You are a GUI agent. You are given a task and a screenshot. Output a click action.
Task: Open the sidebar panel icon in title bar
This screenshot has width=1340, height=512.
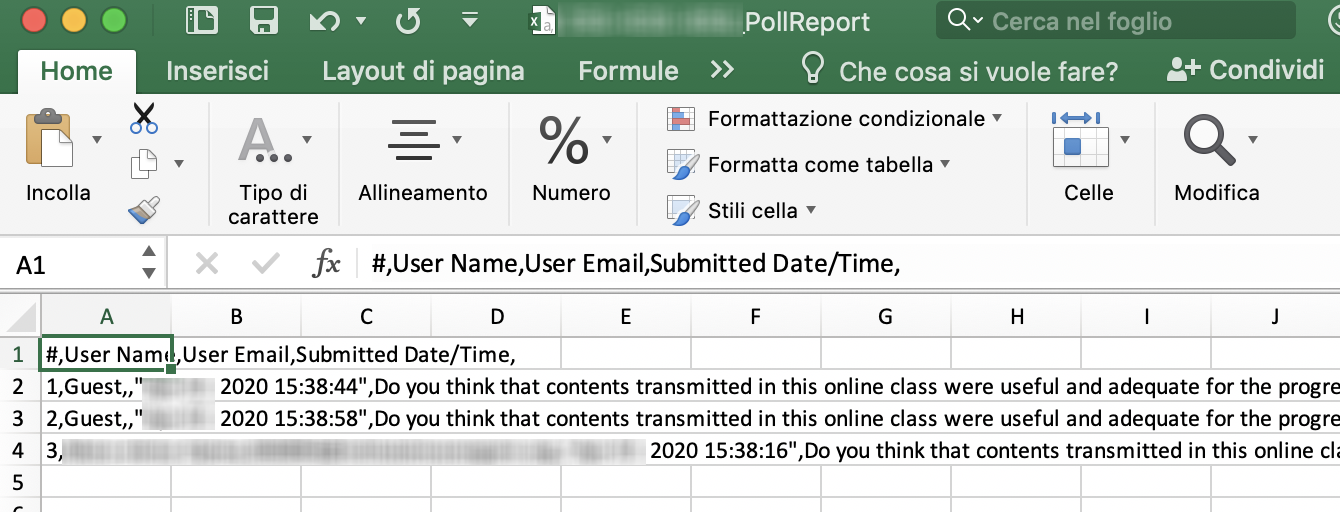(202, 21)
